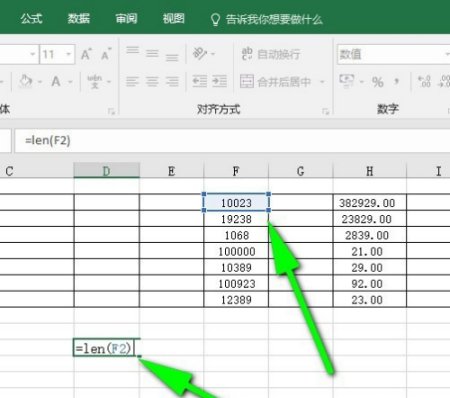Click the accounting number format icon

point(347,81)
